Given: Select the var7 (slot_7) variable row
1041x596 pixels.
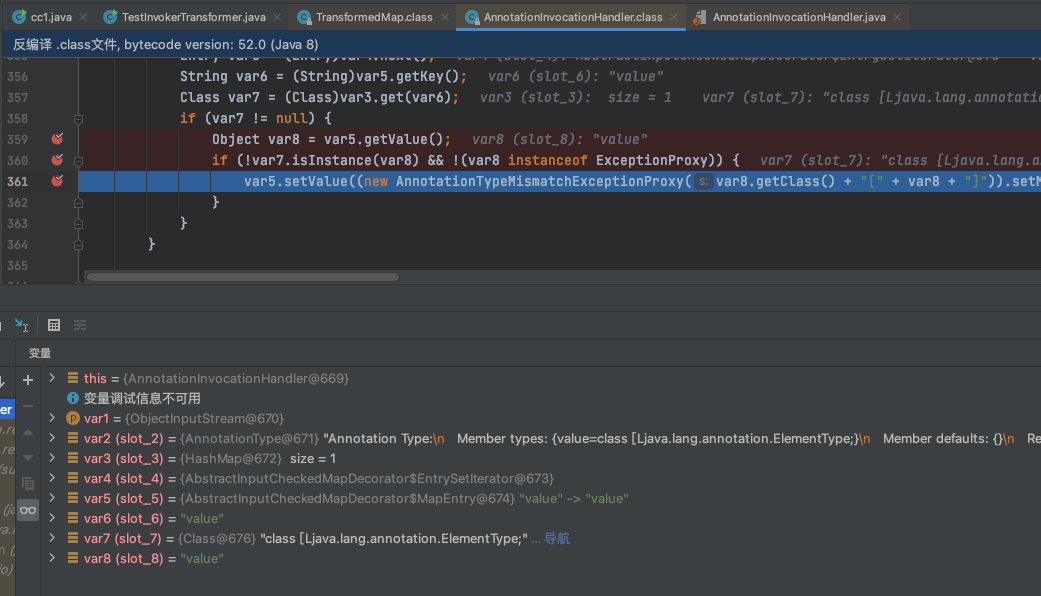Looking at the screenshot, I should click(x=540, y=538).
